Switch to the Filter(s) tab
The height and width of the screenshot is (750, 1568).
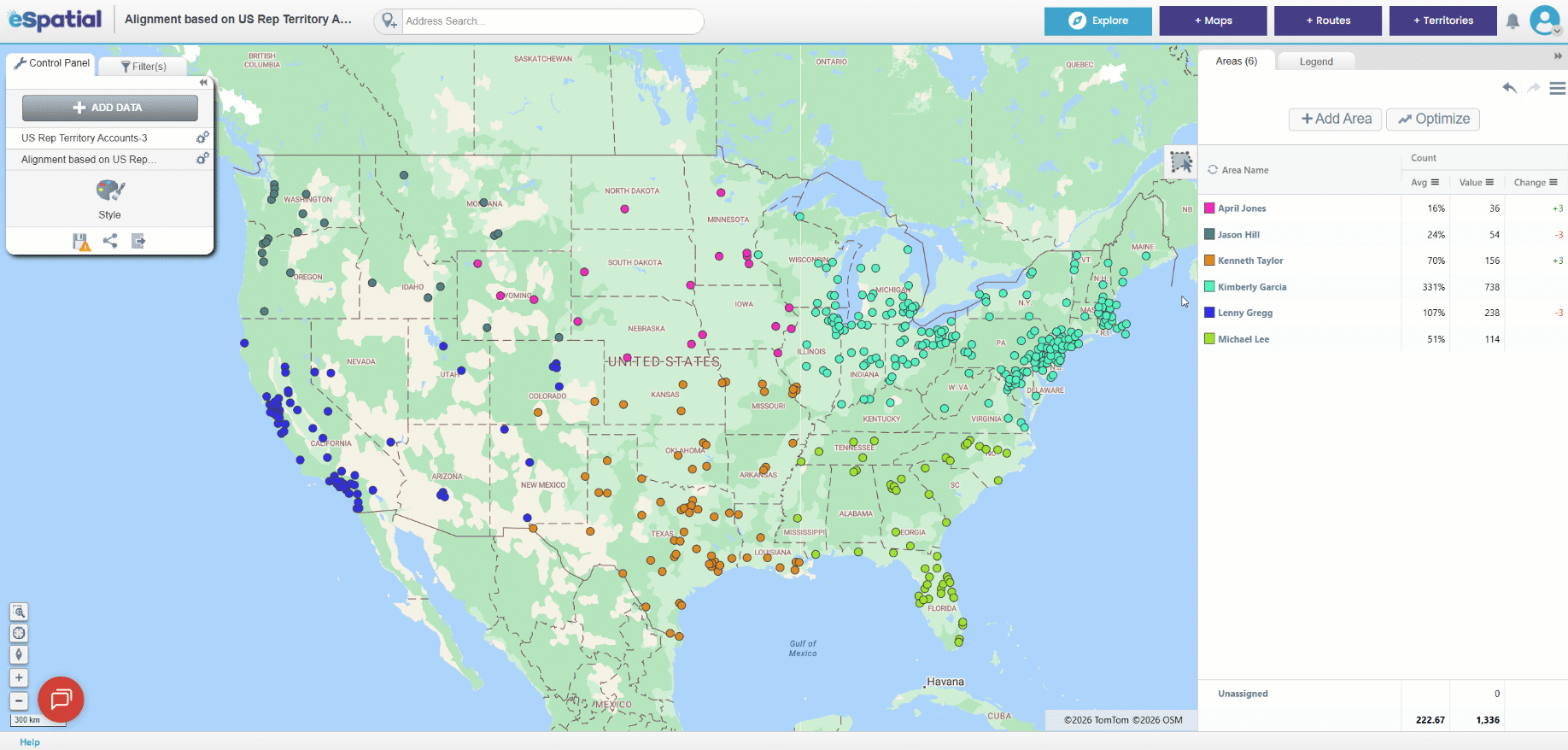point(143,67)
